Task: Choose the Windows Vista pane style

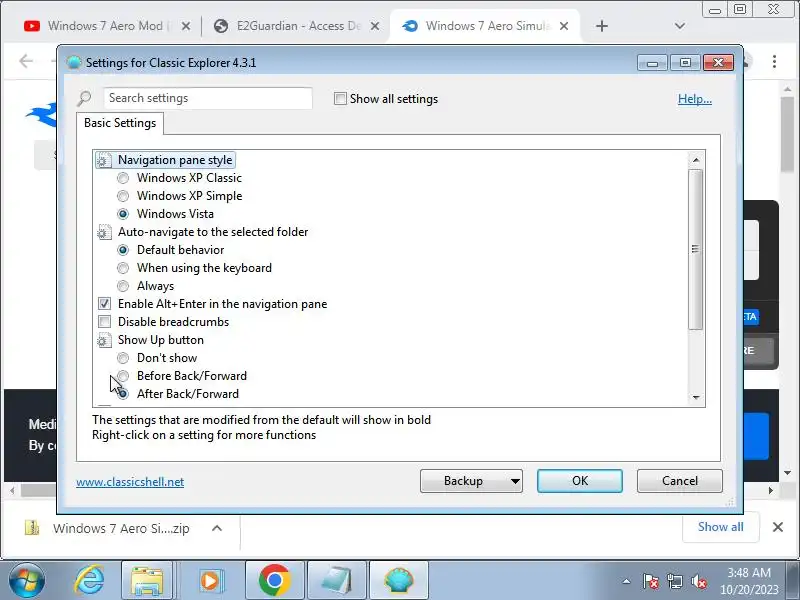Action: pyautogui.click(x=123, y=214)
